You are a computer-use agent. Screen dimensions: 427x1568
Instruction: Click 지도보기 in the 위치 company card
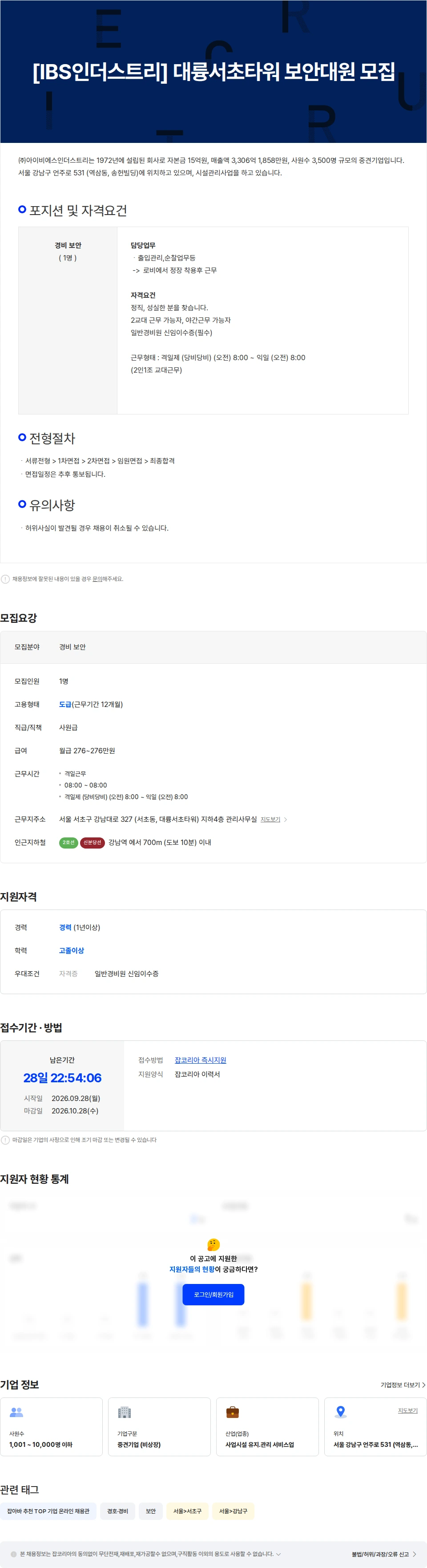(x=407, y=1410)
